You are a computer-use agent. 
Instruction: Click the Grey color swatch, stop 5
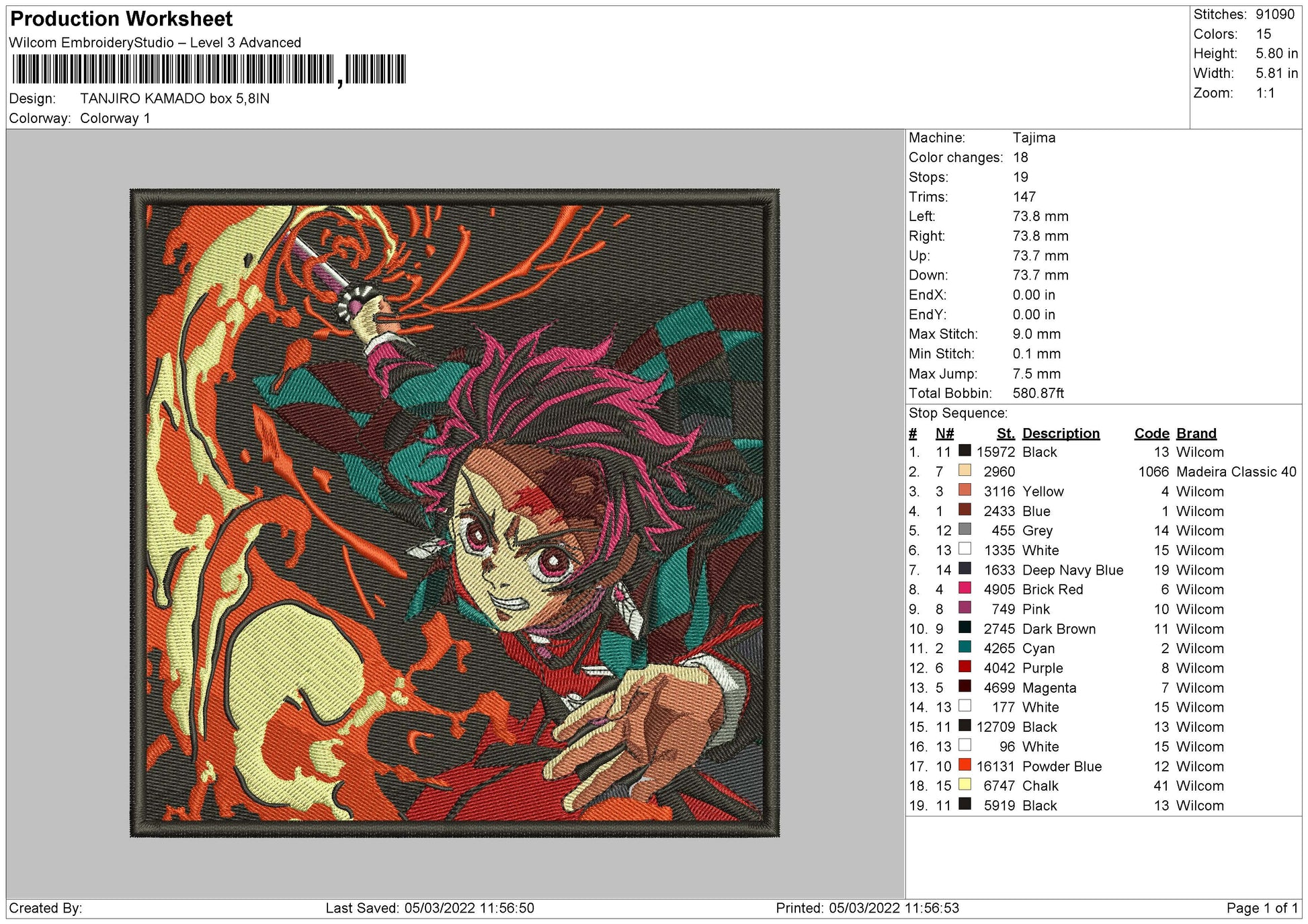[x=965, y=530]
